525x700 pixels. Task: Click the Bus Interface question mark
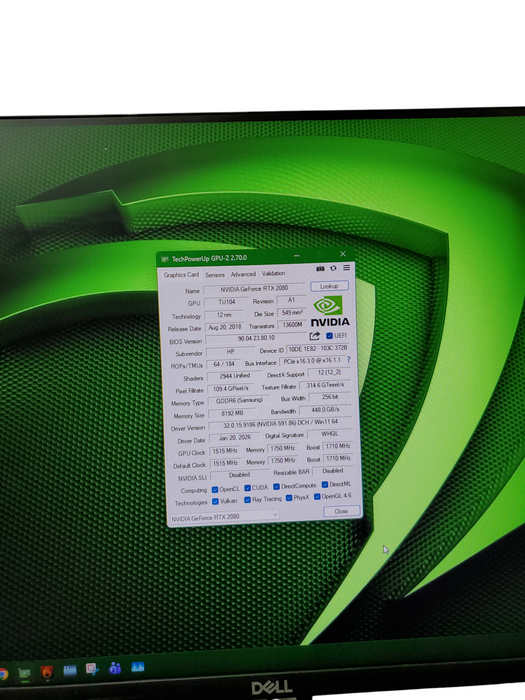(349, 359)
